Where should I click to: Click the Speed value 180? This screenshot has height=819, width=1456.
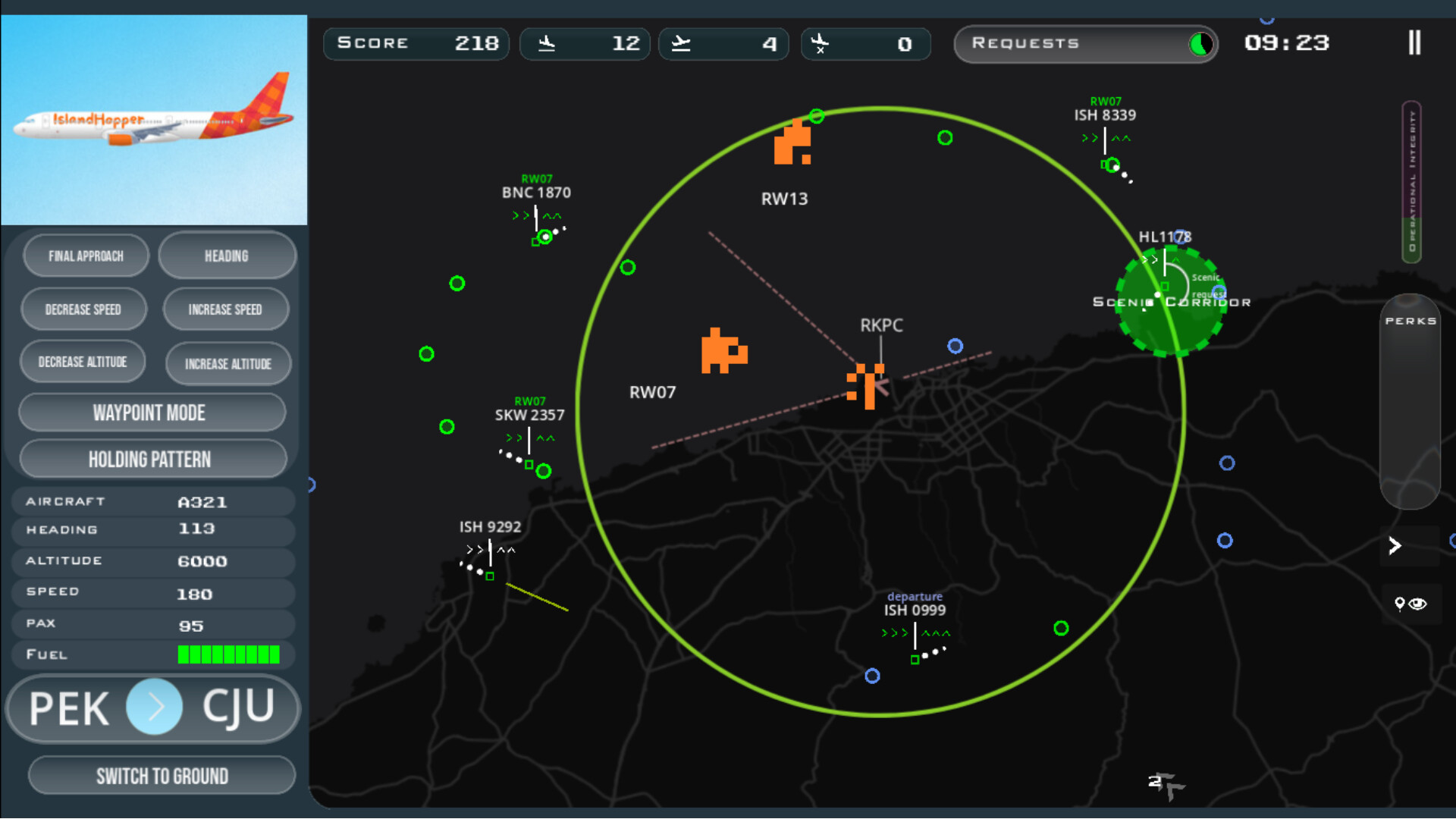click(x=194, y=595)
